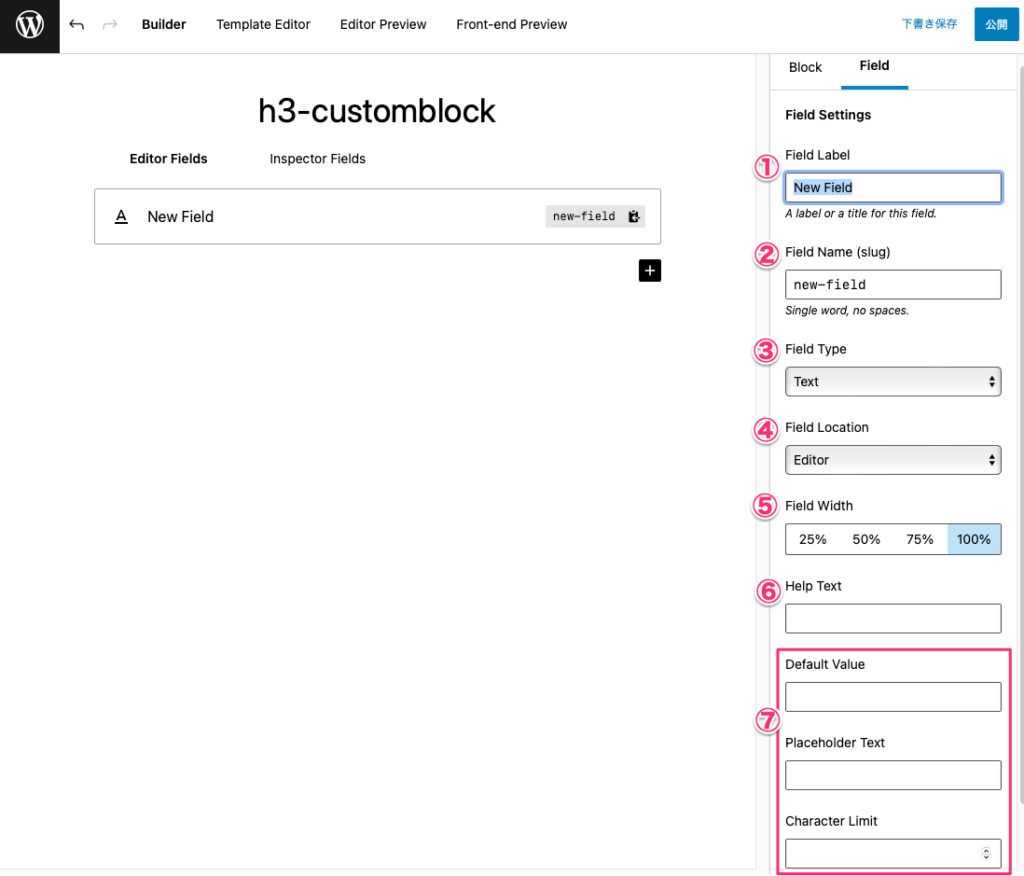Click the black plus add-field icon
This screenshot has height=876, width=1024.
click(x=650, y=270)
